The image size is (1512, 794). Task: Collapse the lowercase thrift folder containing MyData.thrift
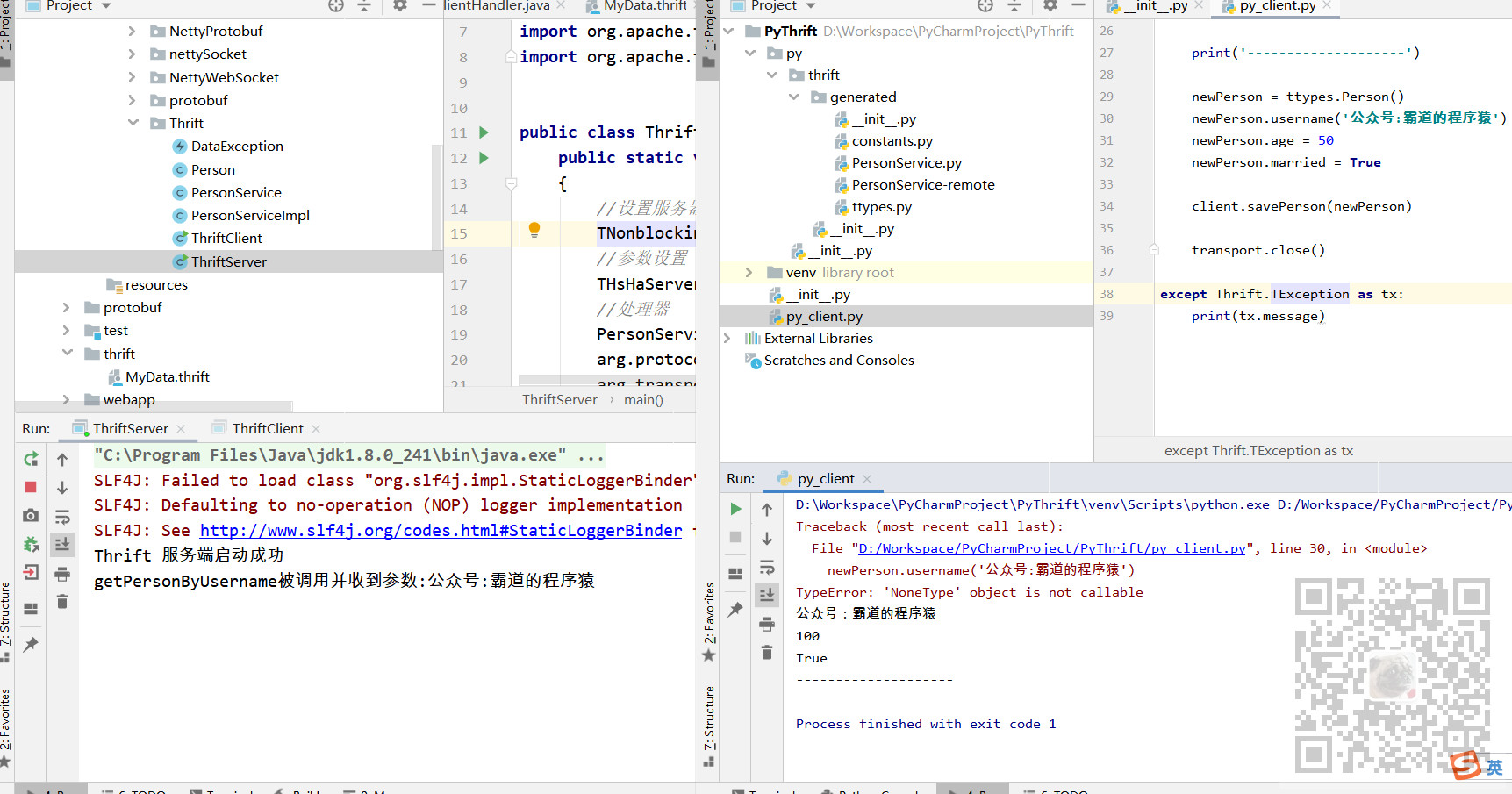pyautogui.click(x=67, y=353)
